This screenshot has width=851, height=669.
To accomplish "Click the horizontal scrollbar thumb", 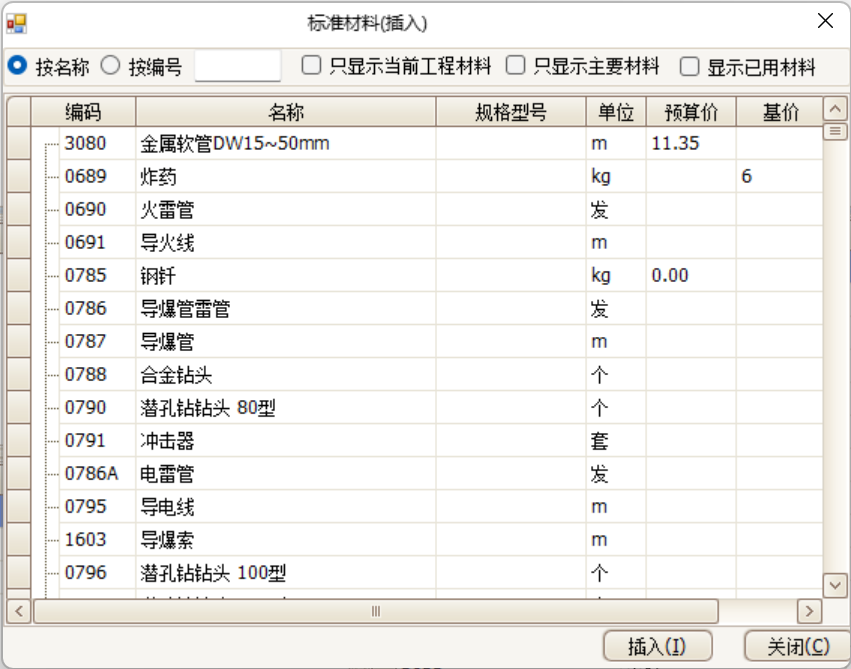I will 376,611.
